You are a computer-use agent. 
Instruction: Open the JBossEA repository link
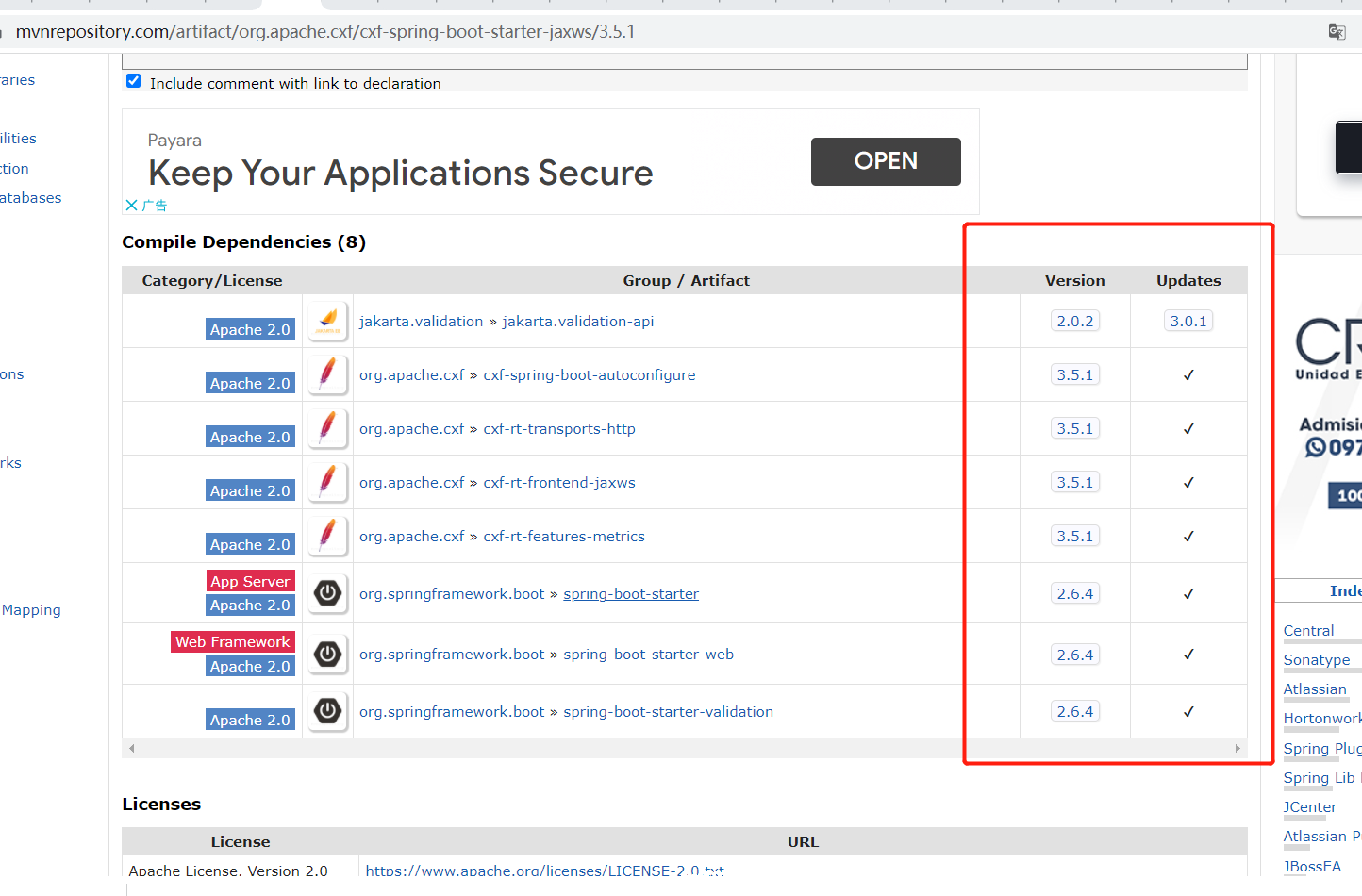[x=1312, y=867]
